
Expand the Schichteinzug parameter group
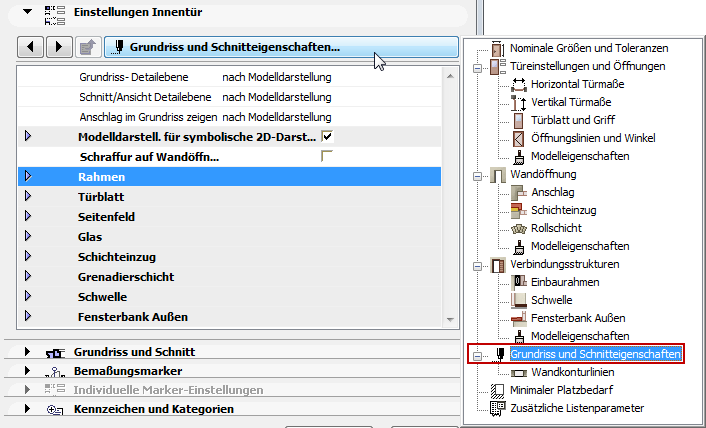pos(28,256)
